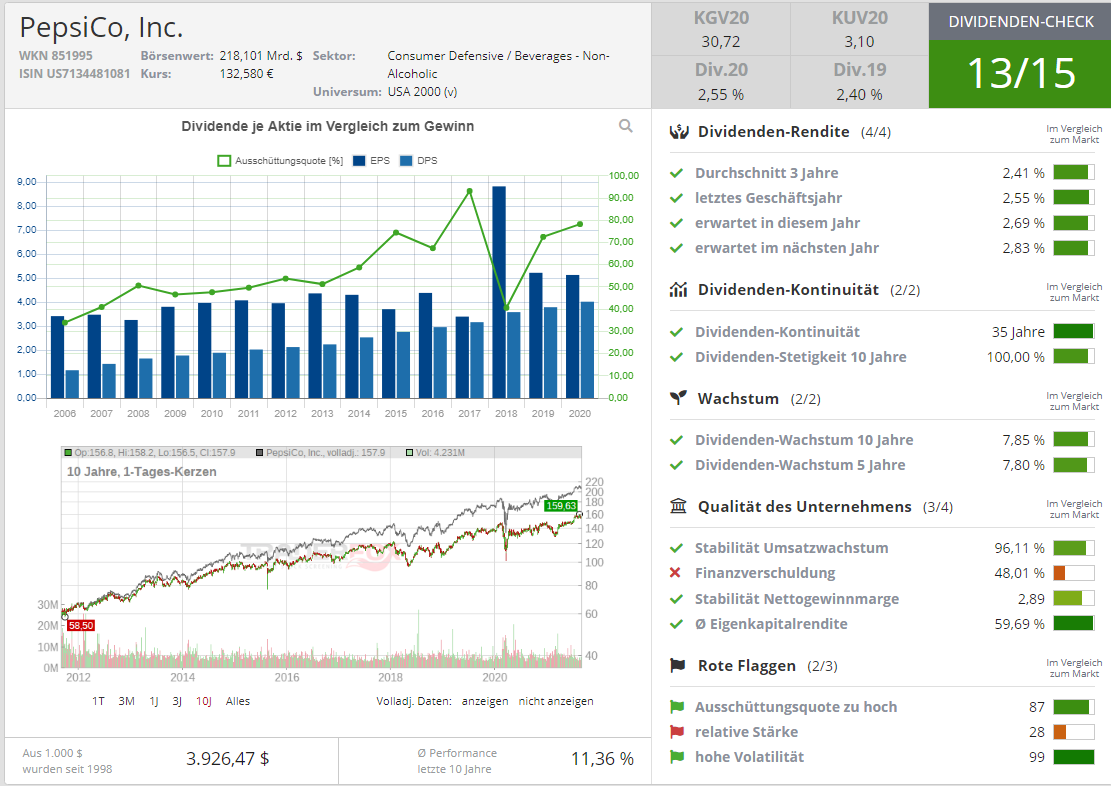Click the Wachstum seedling icon
1111x786 pixels.
[679, 398]
